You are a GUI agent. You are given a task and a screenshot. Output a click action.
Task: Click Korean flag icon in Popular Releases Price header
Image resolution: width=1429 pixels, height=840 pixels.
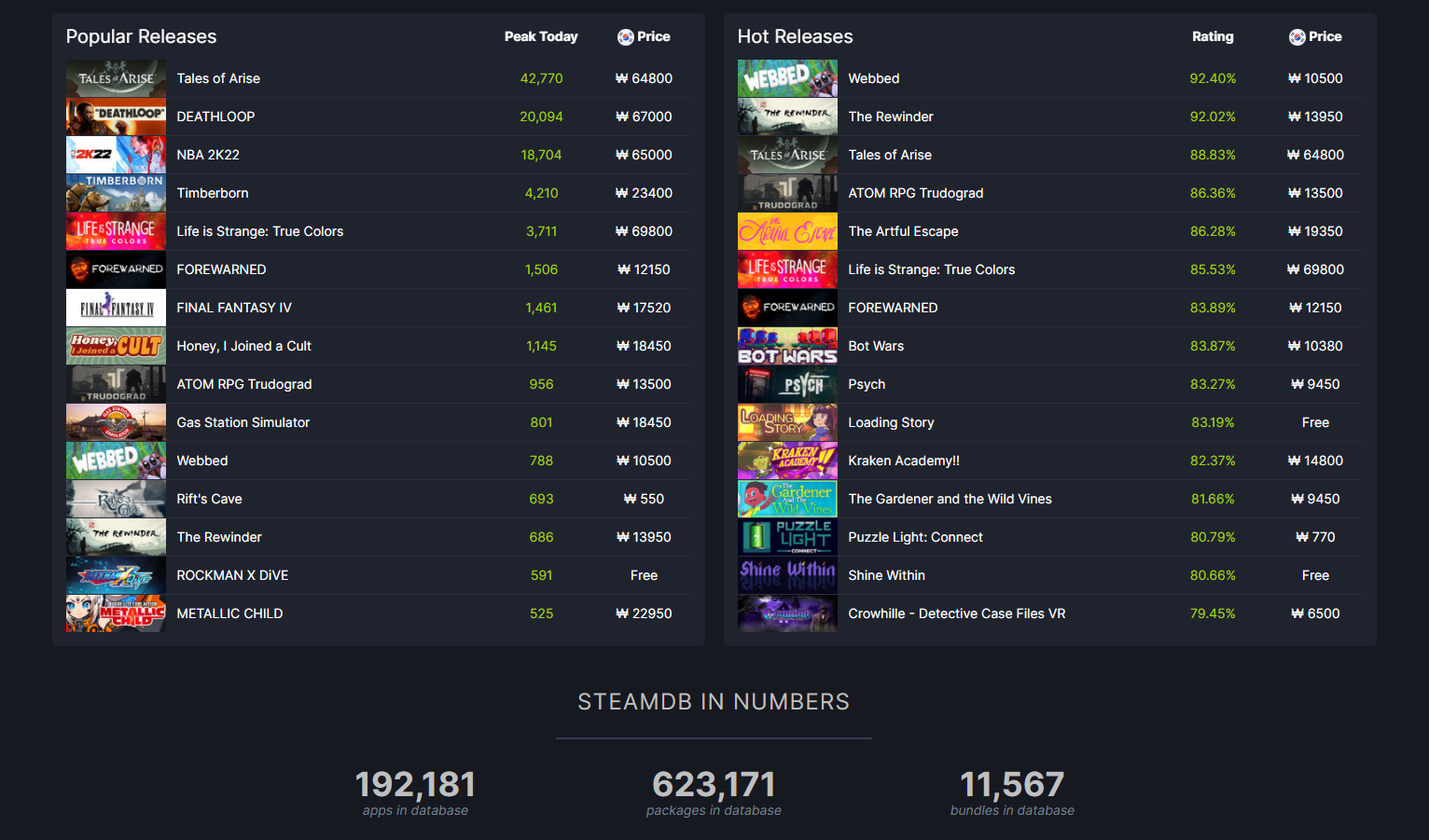coord(626,37)
